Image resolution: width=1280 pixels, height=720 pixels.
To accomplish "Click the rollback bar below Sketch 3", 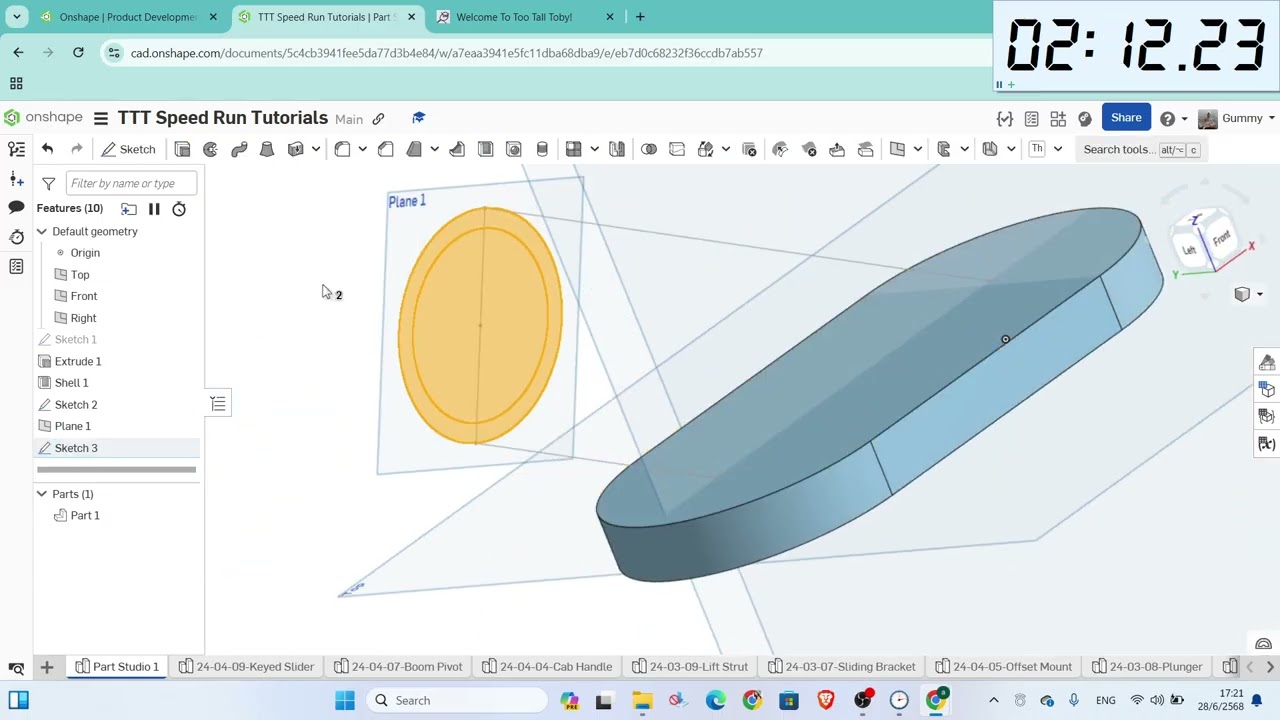I will pyautogui.click(x=116, y=469).
